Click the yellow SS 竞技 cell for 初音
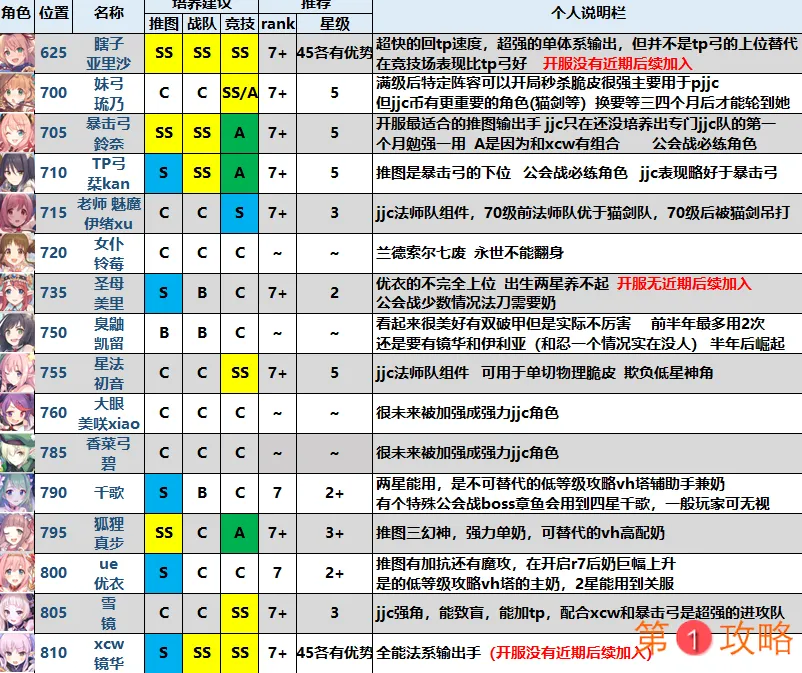 [240, 373]
